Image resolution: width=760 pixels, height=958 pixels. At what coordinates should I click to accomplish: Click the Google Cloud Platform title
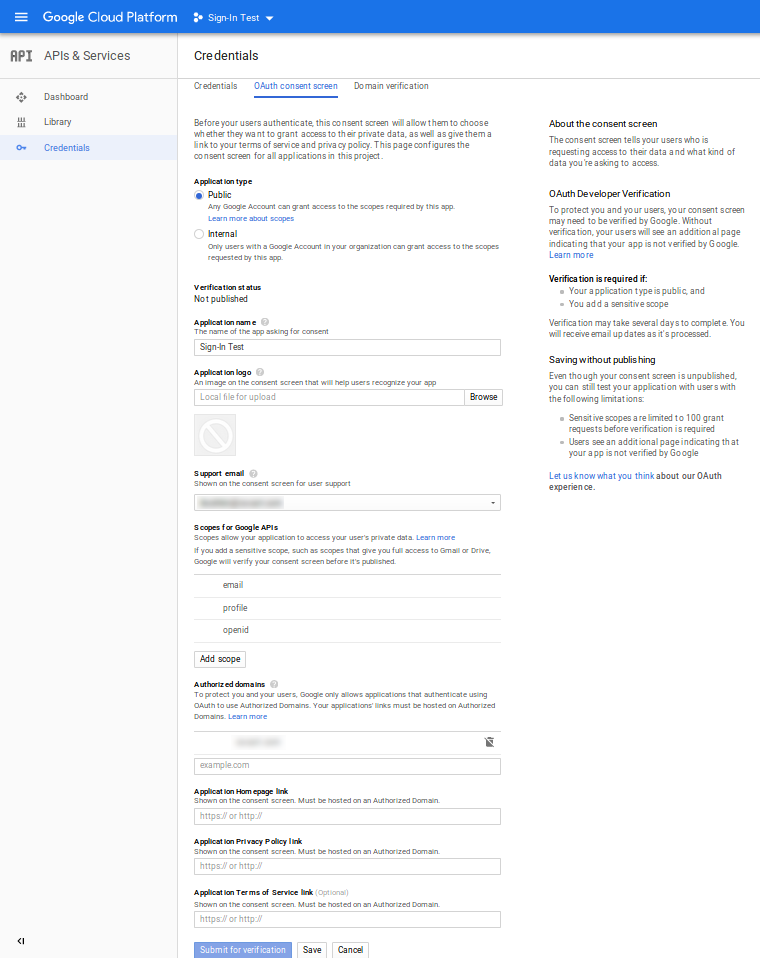tap(110, 17)
